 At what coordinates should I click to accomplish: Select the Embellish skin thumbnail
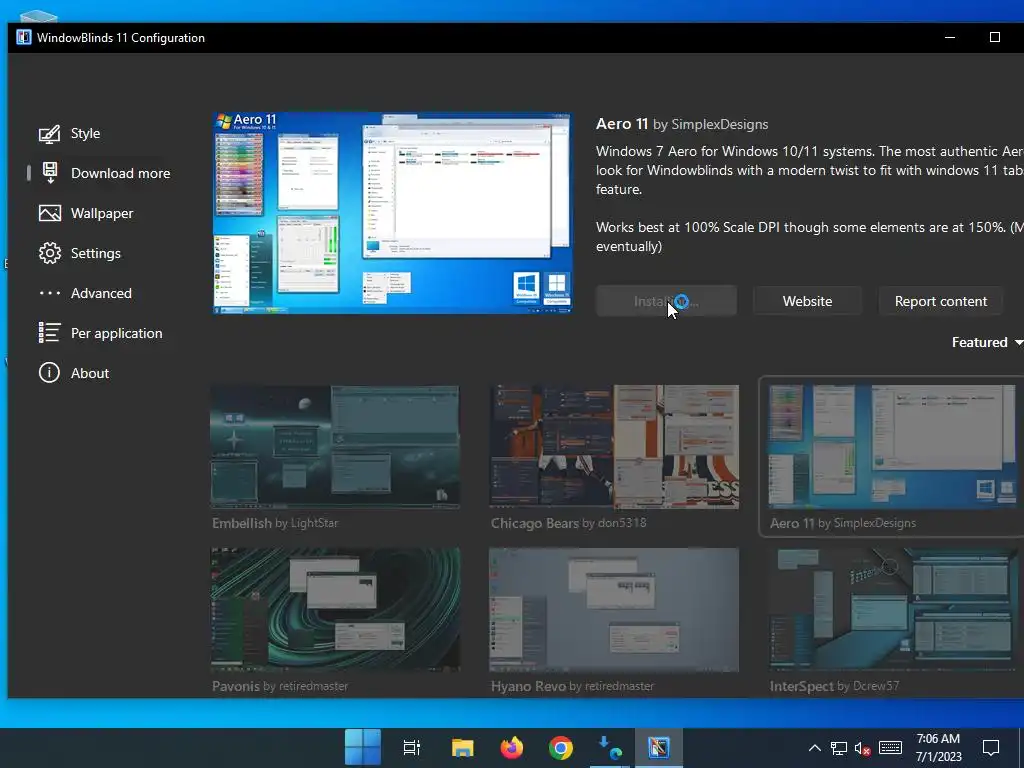point(335,447)
